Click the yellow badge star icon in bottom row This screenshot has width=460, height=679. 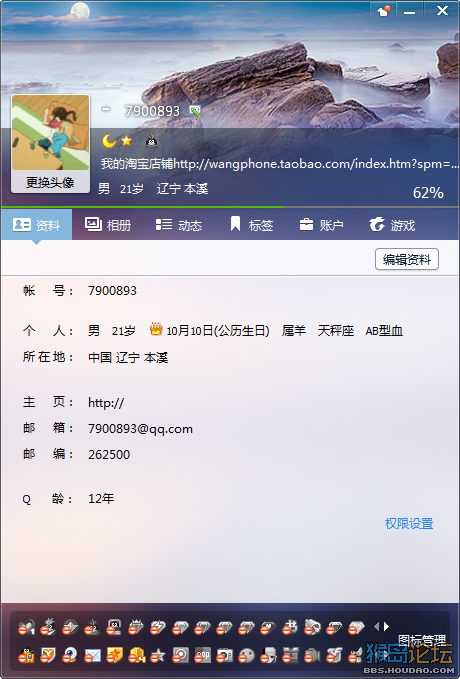click(x=114, y=655)
